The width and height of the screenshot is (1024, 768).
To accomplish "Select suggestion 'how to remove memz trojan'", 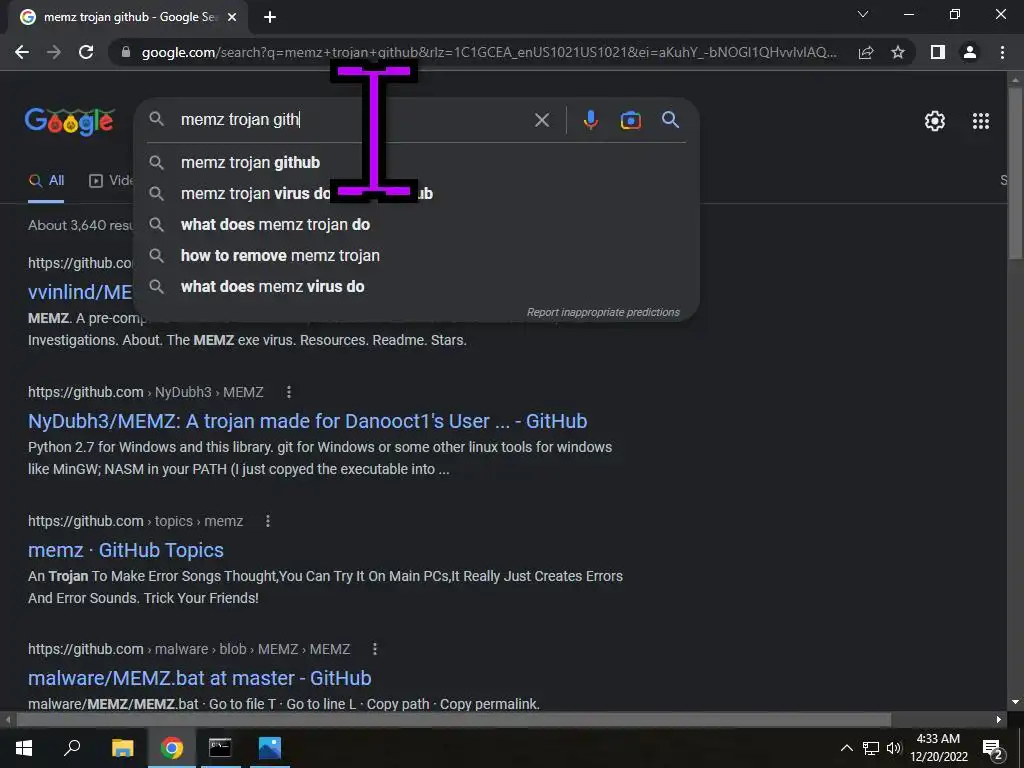I will pyautogui.click(x=417, y=255).
